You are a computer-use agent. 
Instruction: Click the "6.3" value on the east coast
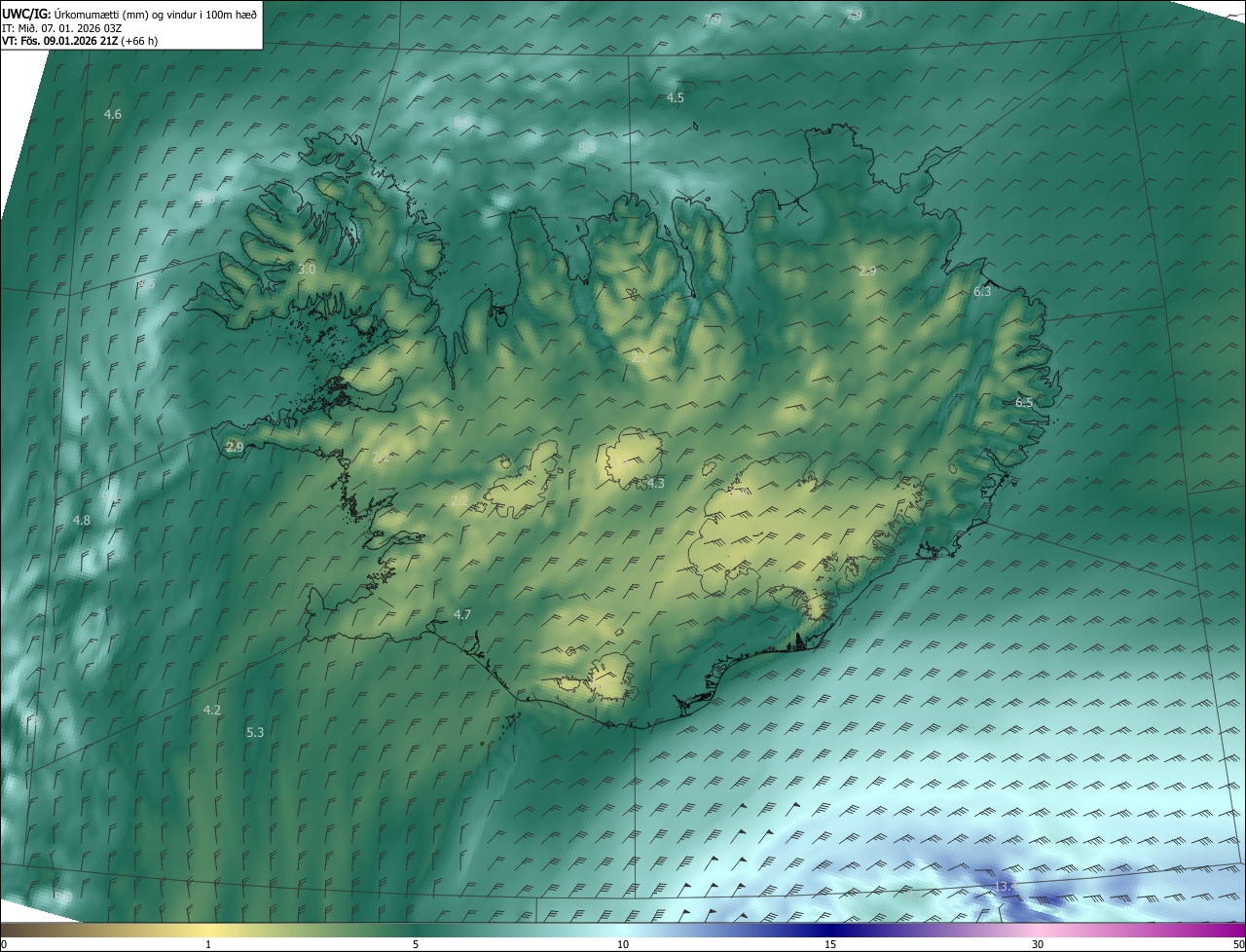tap(982, 292)
